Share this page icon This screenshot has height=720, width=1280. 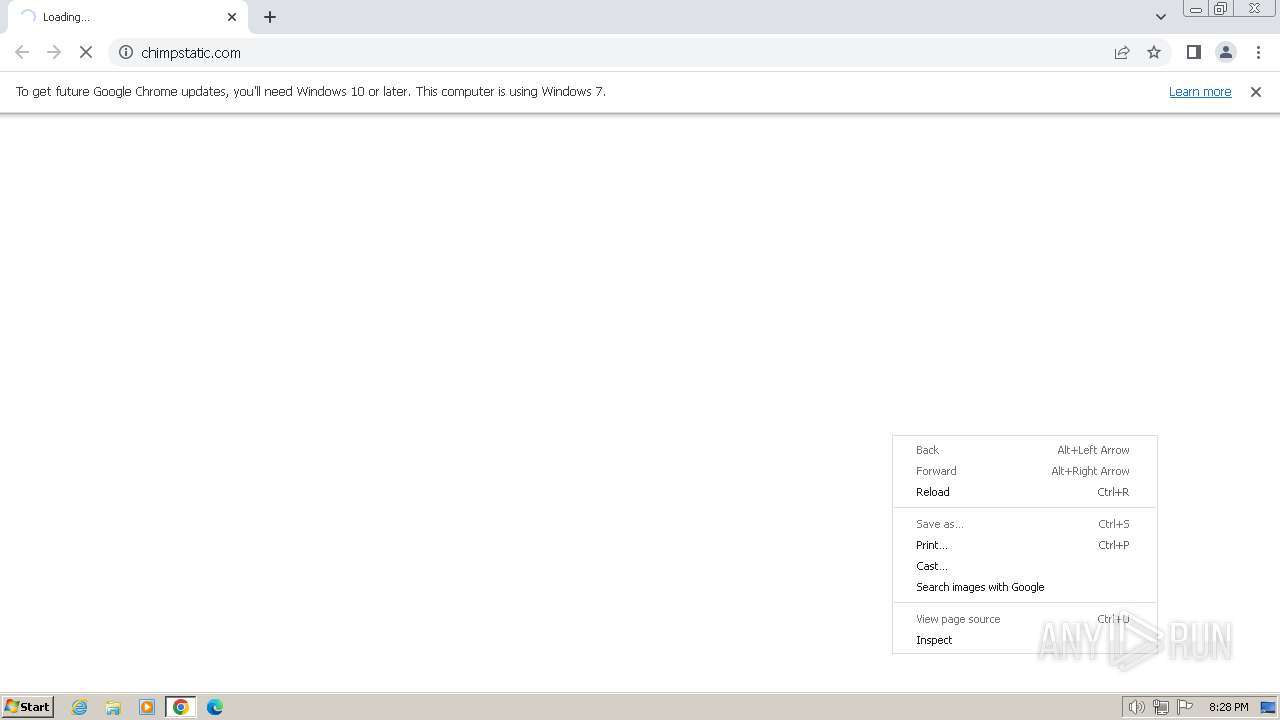tap(1122, 52)
